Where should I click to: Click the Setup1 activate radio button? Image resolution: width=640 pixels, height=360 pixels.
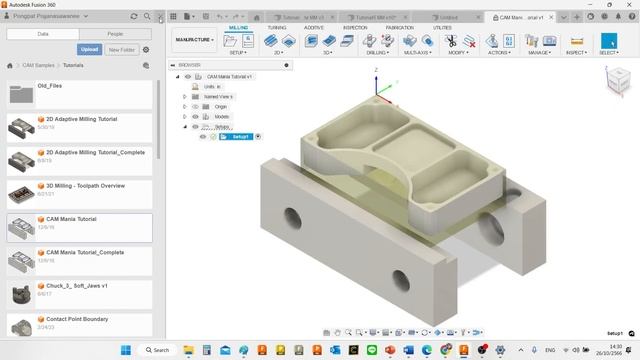[258, 137]
